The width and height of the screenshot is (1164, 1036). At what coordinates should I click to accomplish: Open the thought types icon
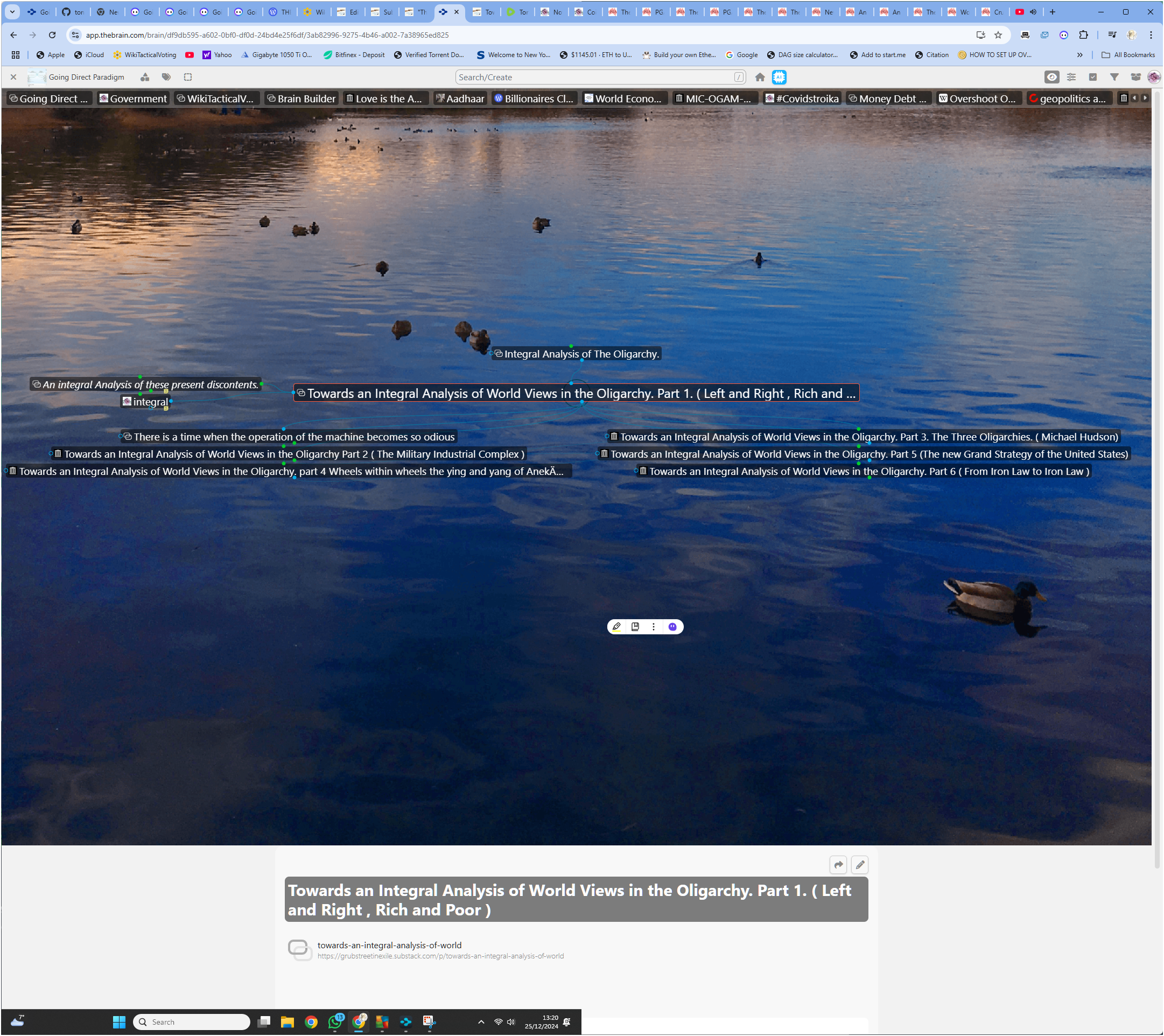pos(145,77)
